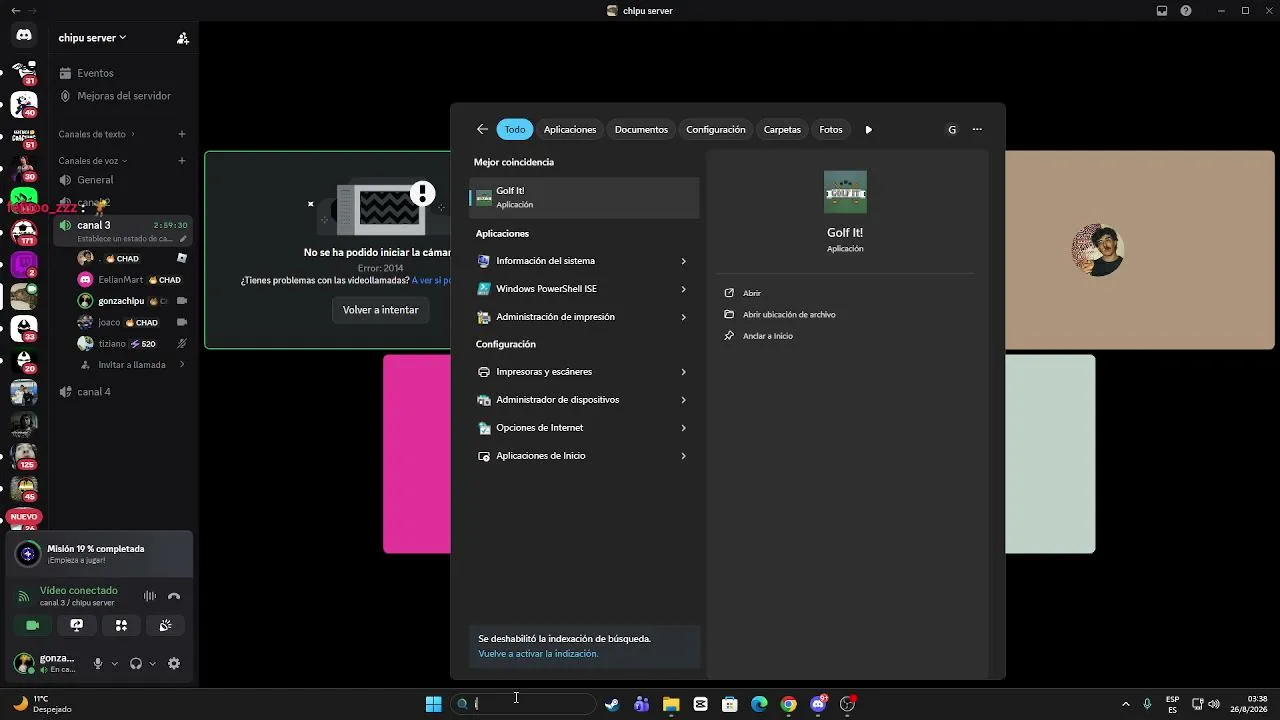Open the Discord soundboard
1280x720 pixels.
pyautogui.click(x=165, y=625)
